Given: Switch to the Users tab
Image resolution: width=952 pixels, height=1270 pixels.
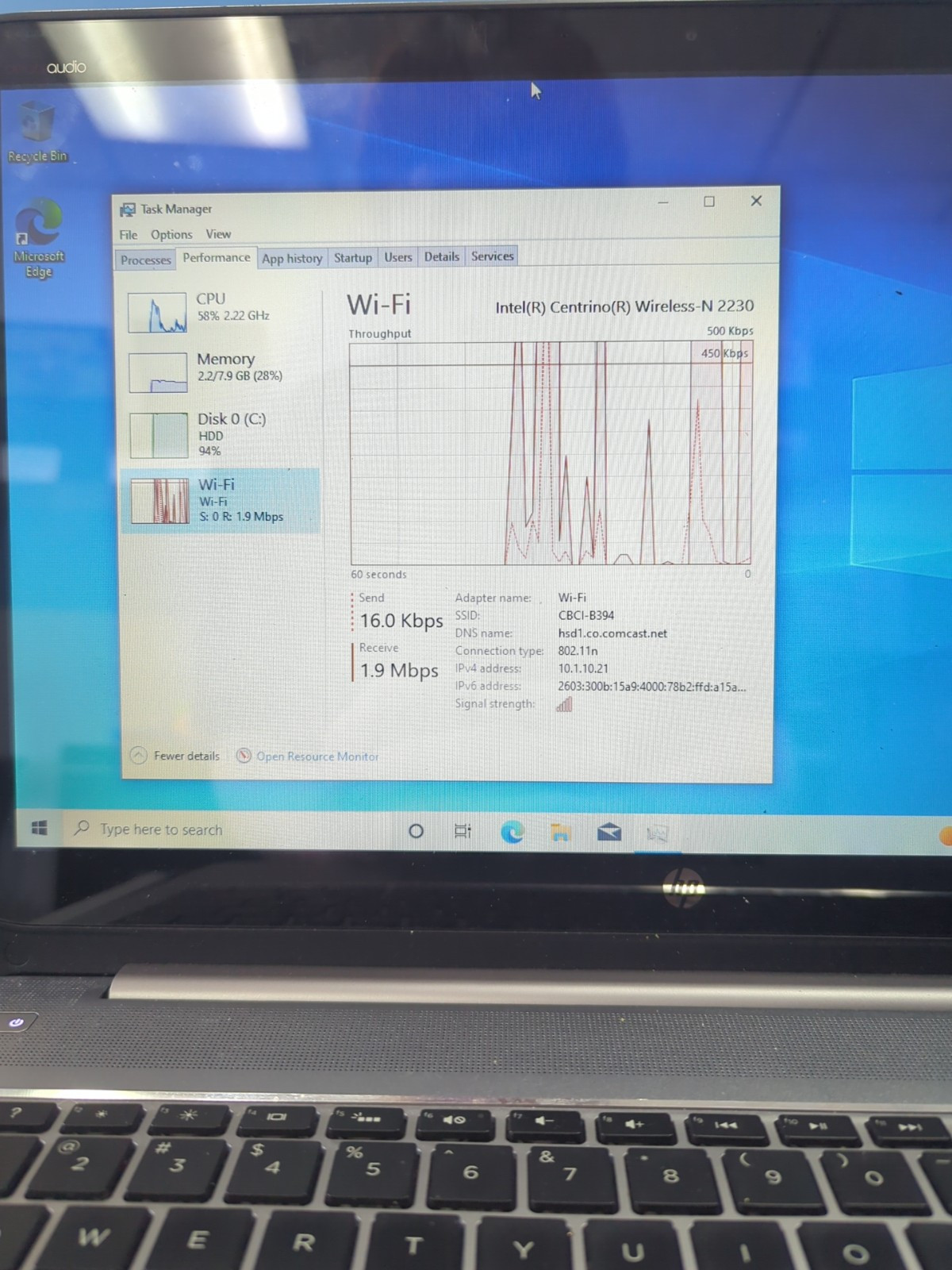Looking at the screenshot, I should coord(398,257).
